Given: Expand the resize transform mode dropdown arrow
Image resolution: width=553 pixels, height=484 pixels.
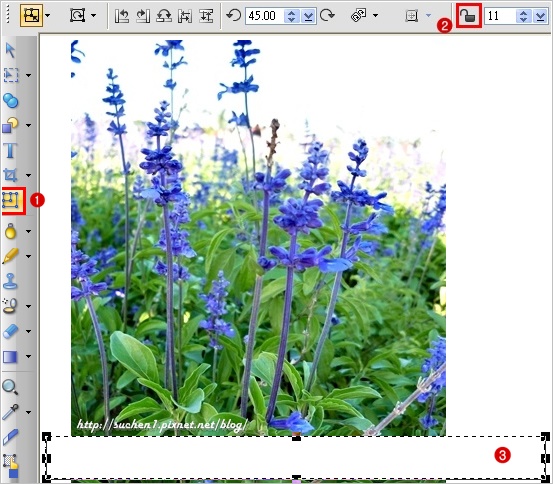Looking at the screenshot, I should (x=48, y=16).
